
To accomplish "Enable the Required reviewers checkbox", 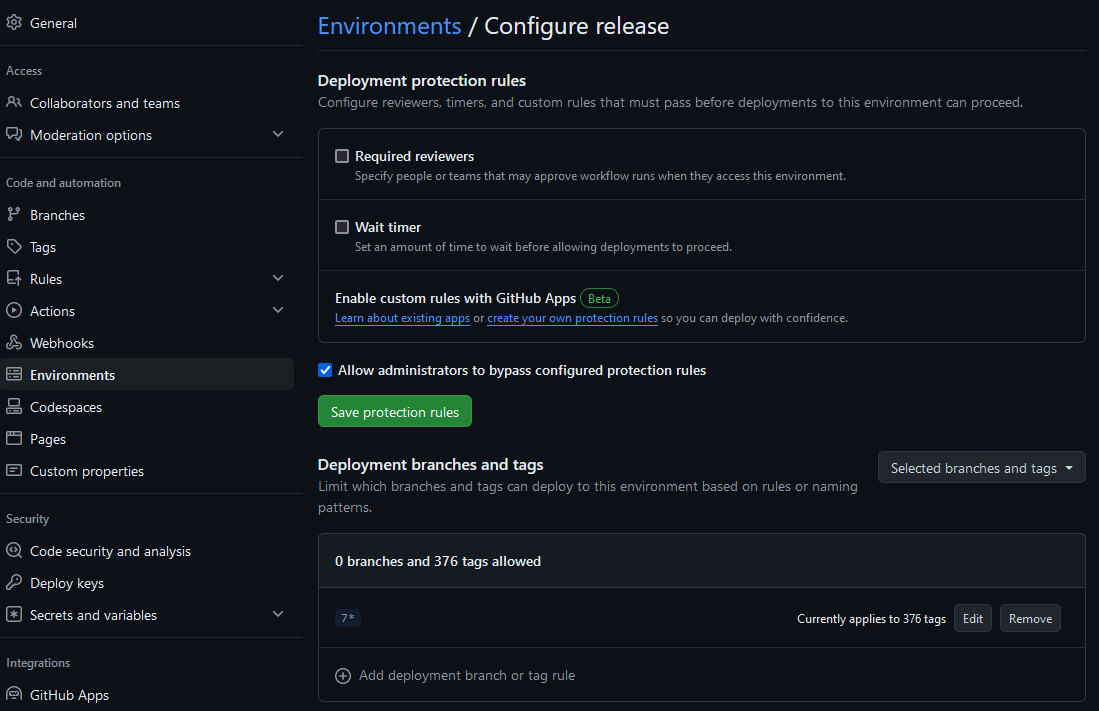I will 342,156.
